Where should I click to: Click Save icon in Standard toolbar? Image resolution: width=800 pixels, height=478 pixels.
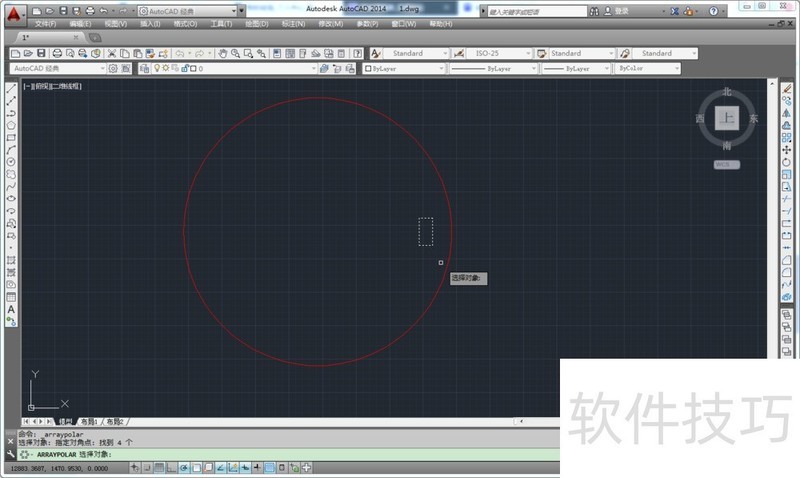41,53
